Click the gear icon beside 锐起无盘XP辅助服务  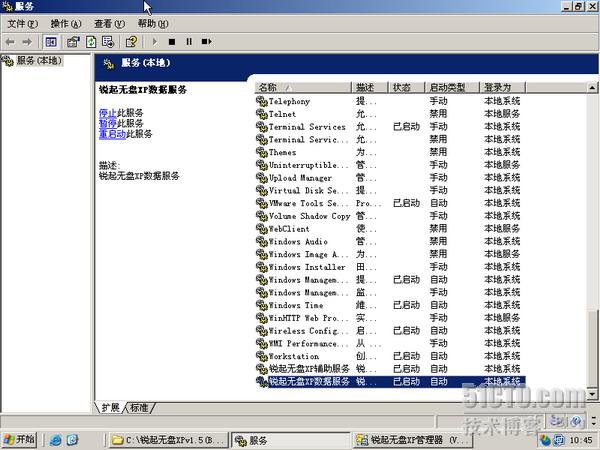pos(262,369)
